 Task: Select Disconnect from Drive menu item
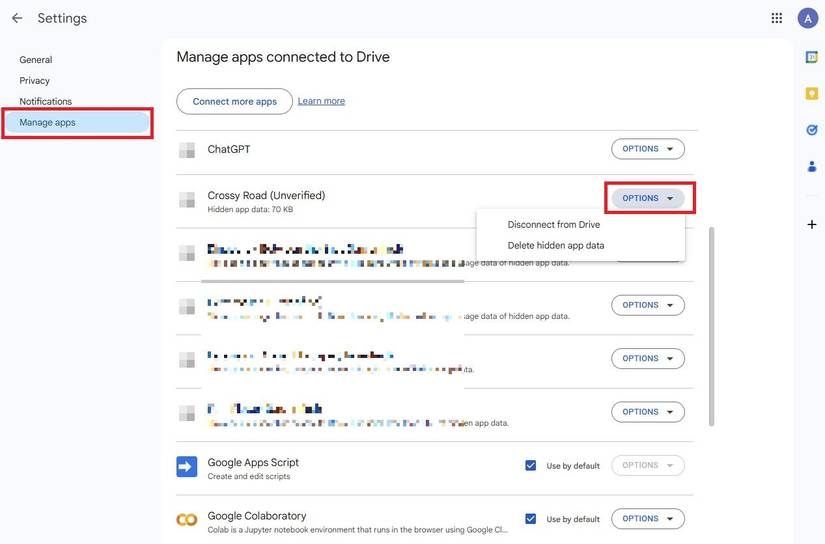[553, 225]
